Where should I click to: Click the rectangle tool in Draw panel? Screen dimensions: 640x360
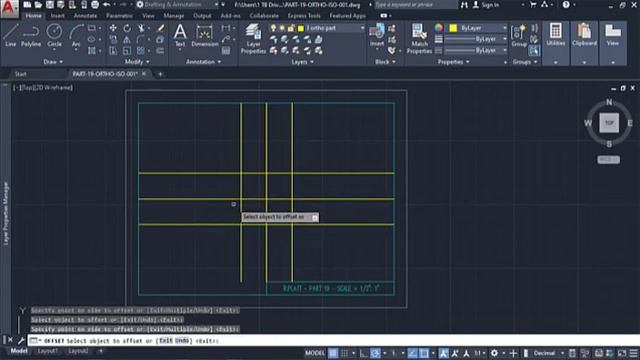click(92, 28)
